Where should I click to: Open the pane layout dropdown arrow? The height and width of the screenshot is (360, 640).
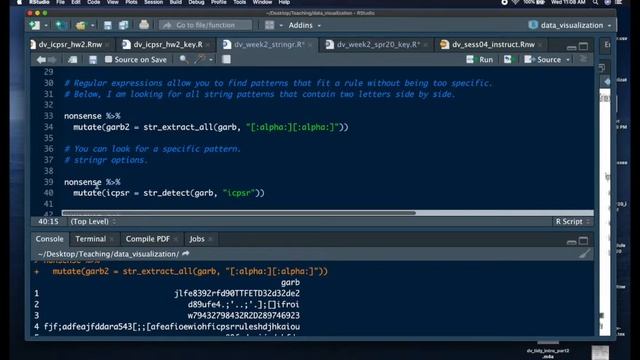[x=281, y=25]
